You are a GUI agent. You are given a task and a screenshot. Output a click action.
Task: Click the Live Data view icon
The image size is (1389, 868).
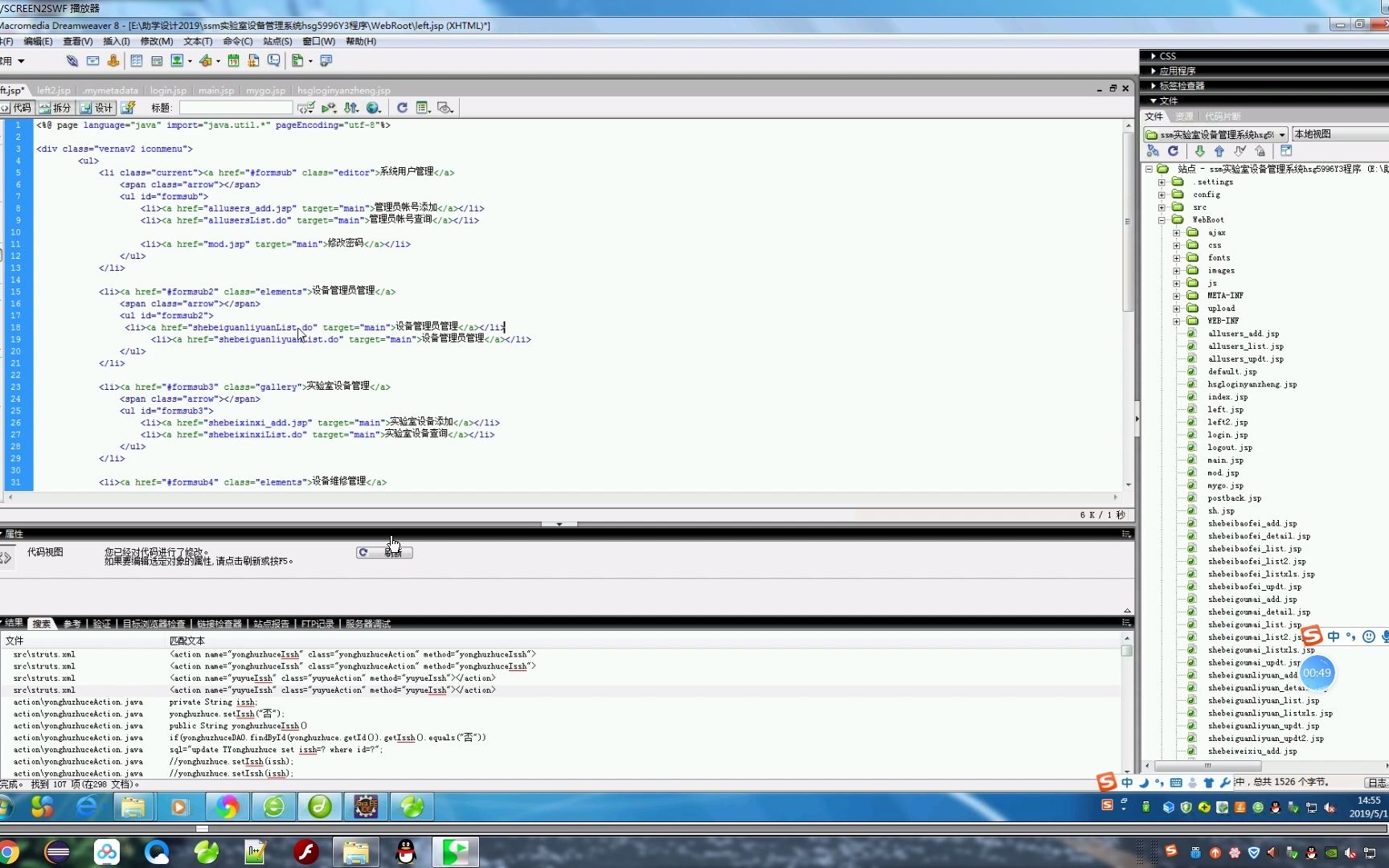click(129, 108)
